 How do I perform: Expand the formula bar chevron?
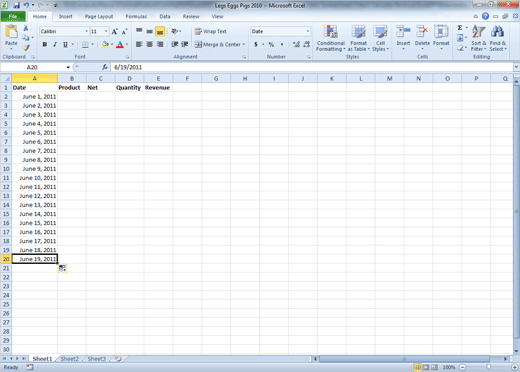click(x=516, y=67)
